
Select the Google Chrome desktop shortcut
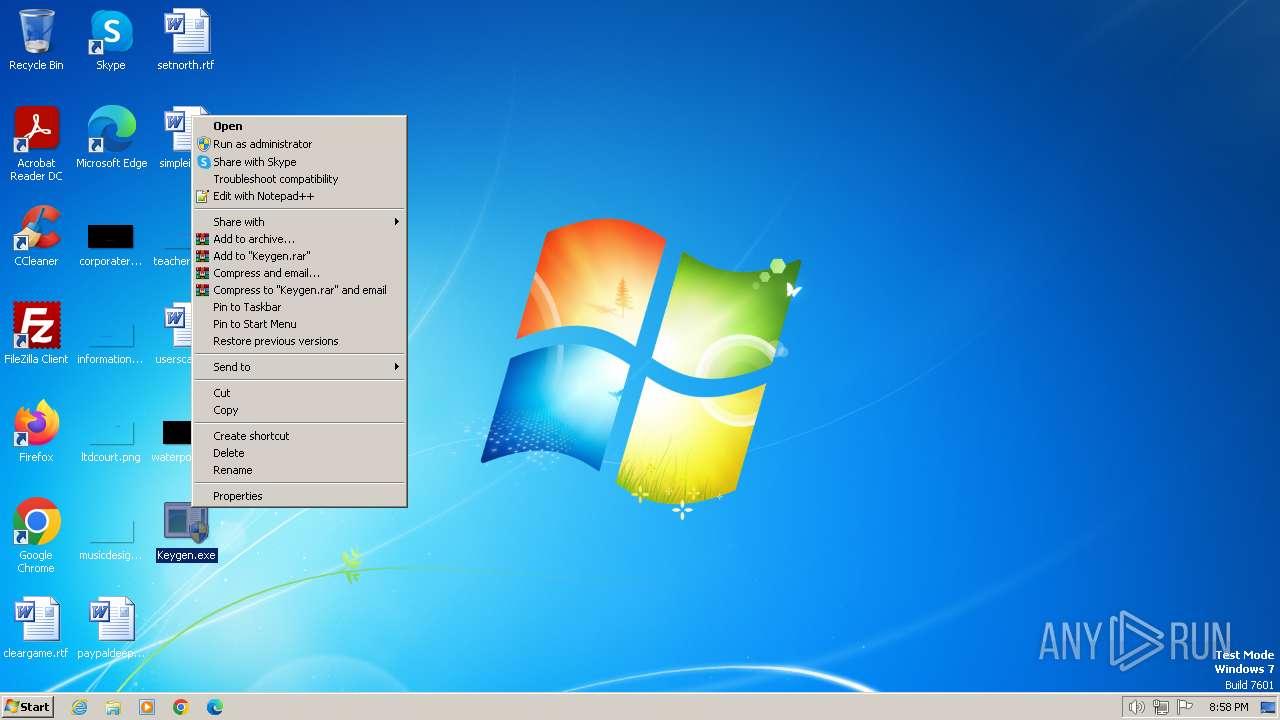click(x=36, y=536)
